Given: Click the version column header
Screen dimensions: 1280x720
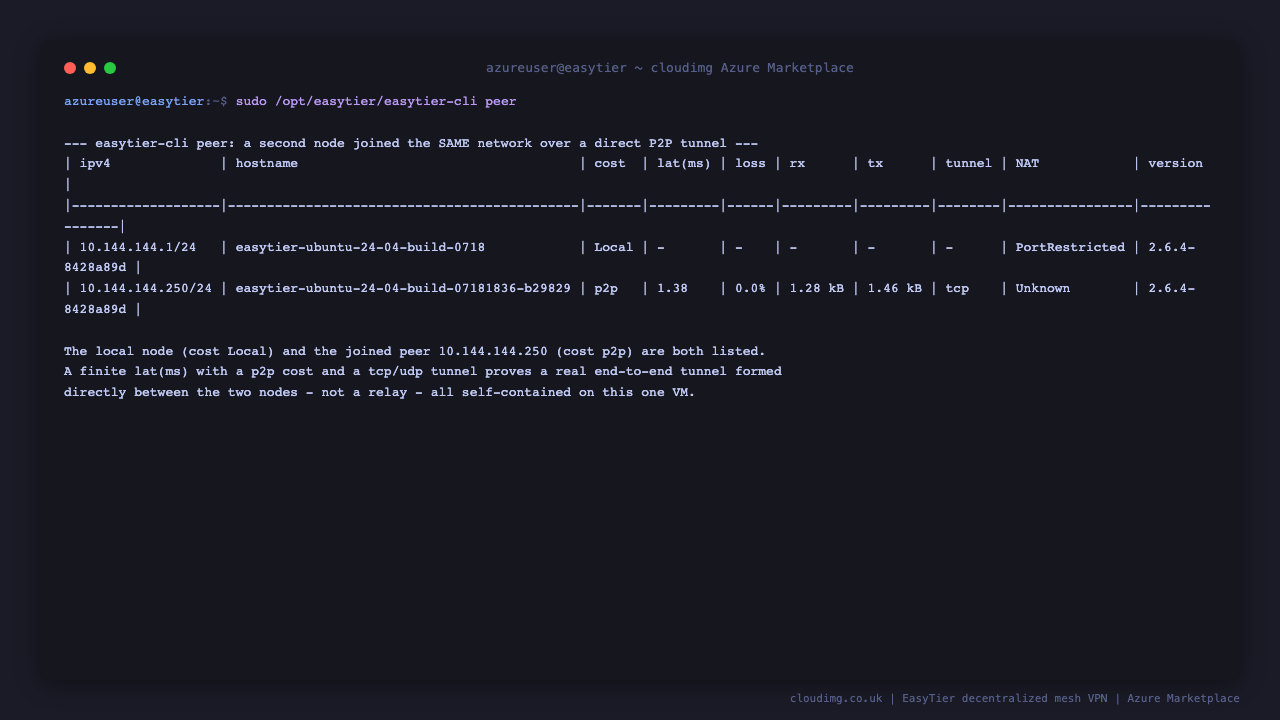Looking at the screenshot, I should [1175, 163].
